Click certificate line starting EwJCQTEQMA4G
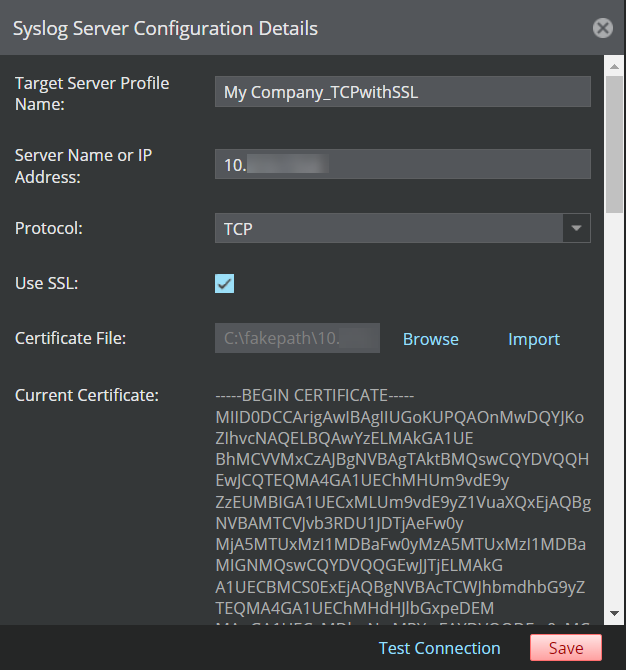626x670 pixels. click(x=362, y=480)
